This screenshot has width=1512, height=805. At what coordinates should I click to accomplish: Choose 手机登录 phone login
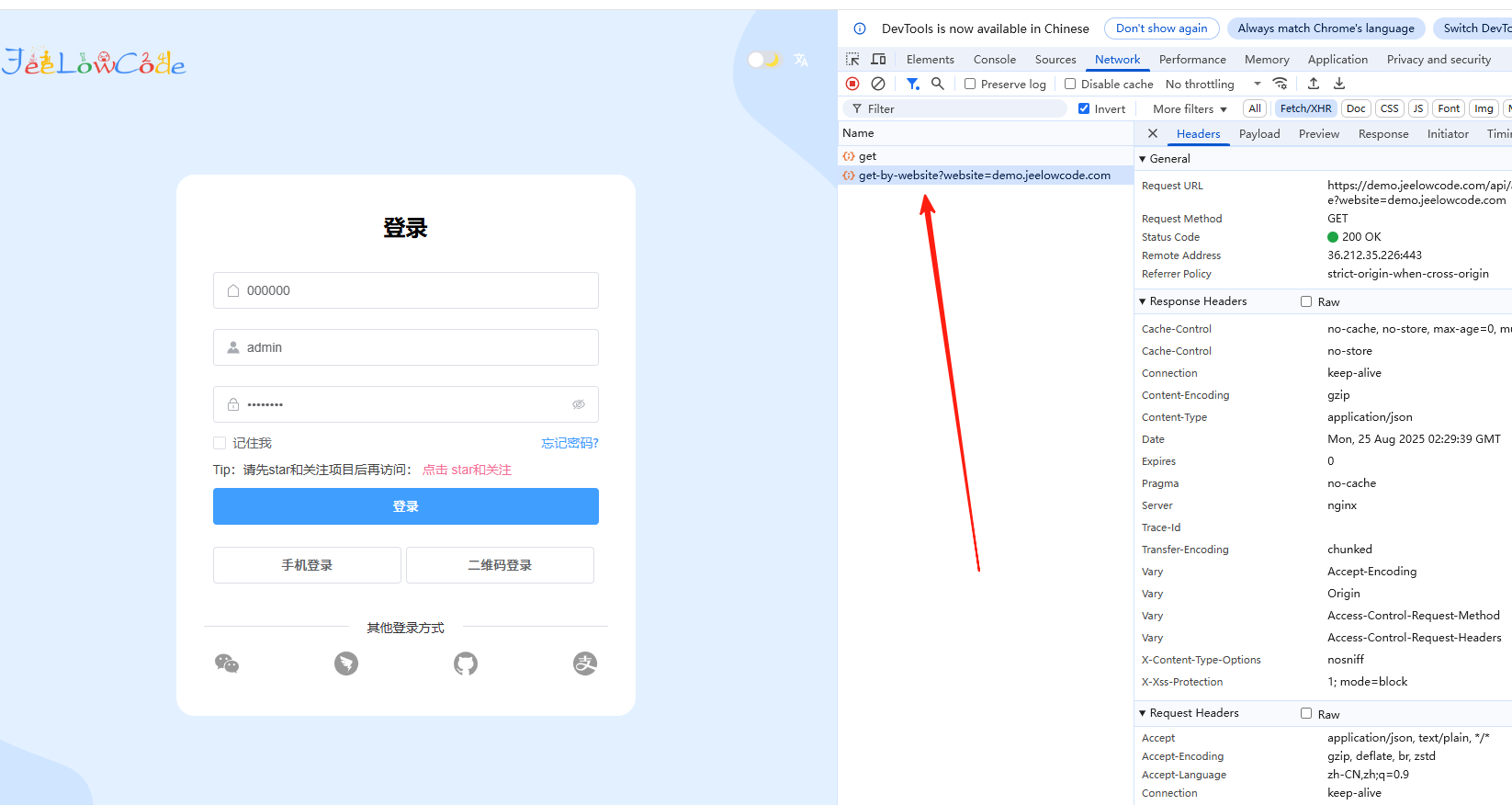pos(307,565)
